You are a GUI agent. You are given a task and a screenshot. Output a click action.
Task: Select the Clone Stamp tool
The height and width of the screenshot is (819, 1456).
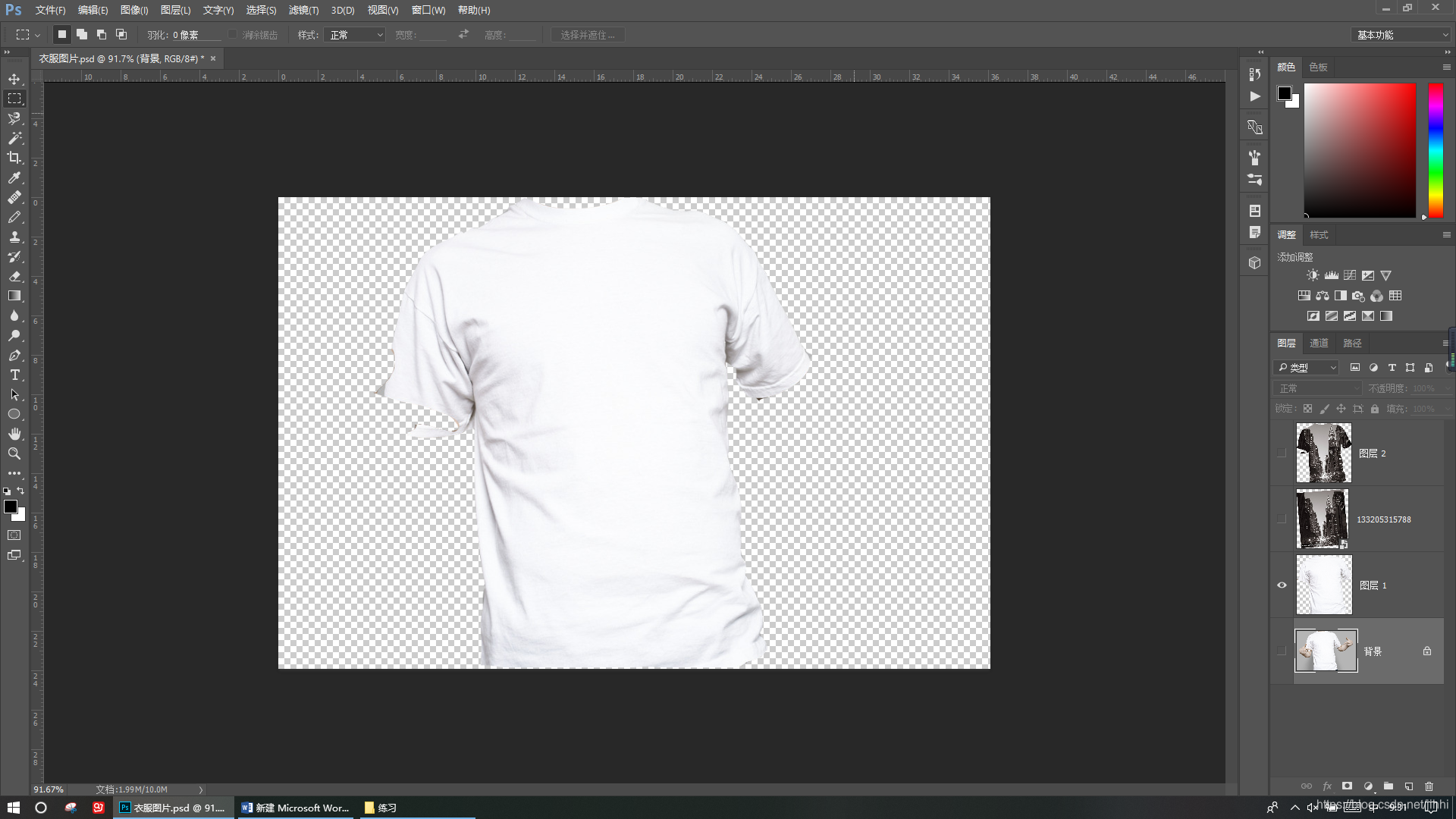pyautogui.click(x=14, y=237)
